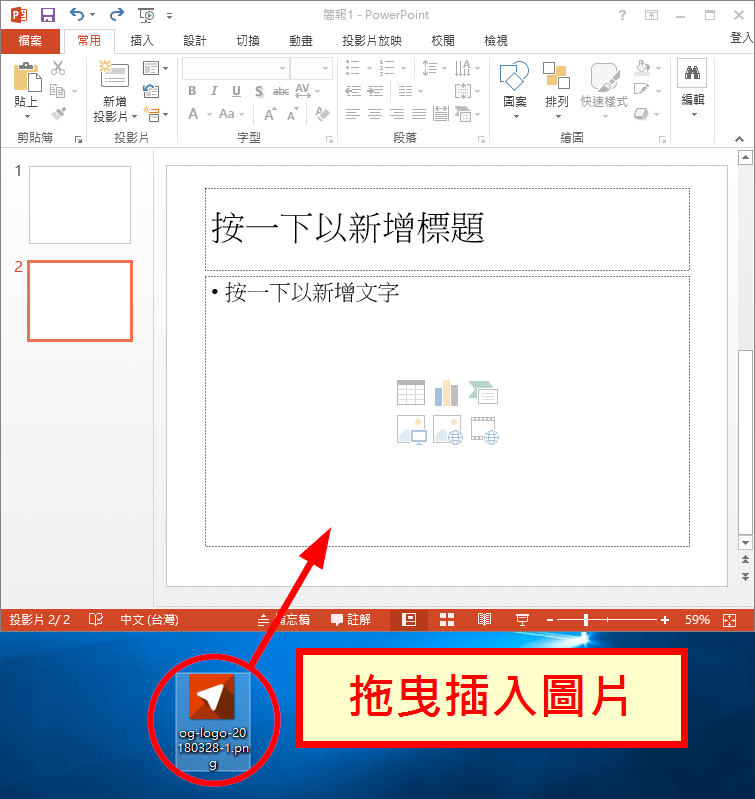Decrease list indent level
Screen dimensions: 755x799
coord(353,91)
